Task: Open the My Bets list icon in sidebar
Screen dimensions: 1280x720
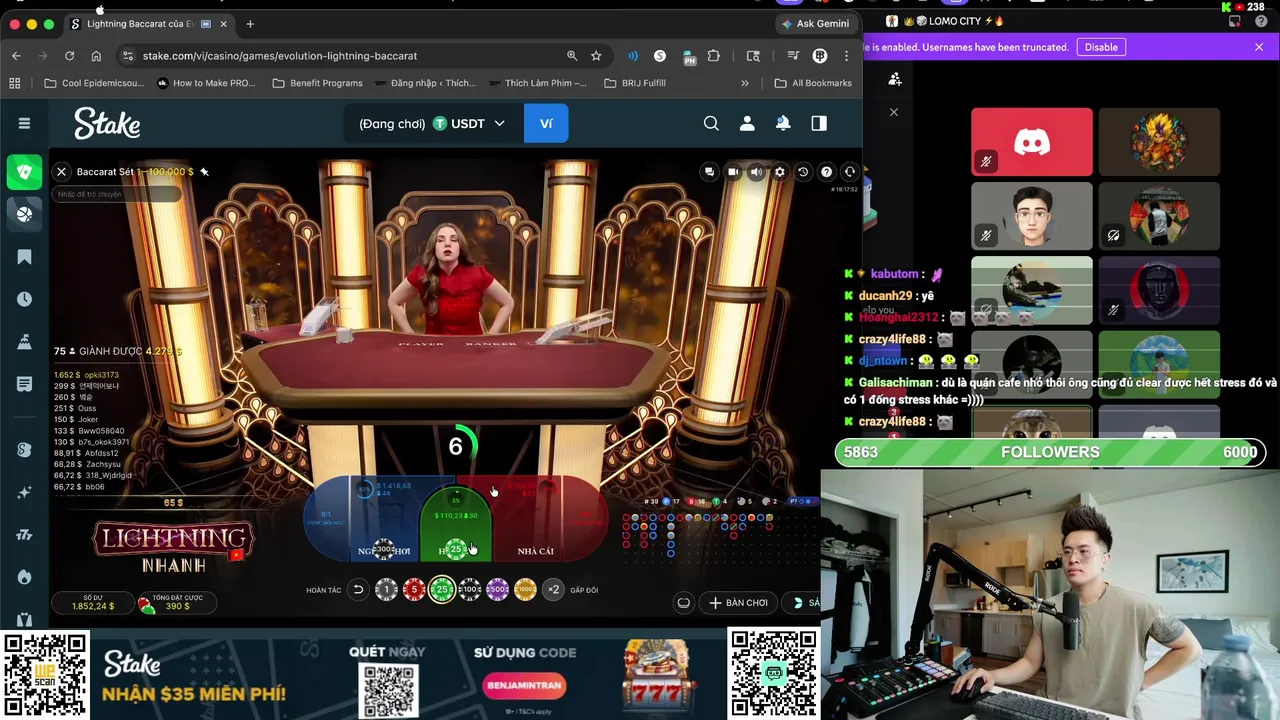Action: click(24, 384)
